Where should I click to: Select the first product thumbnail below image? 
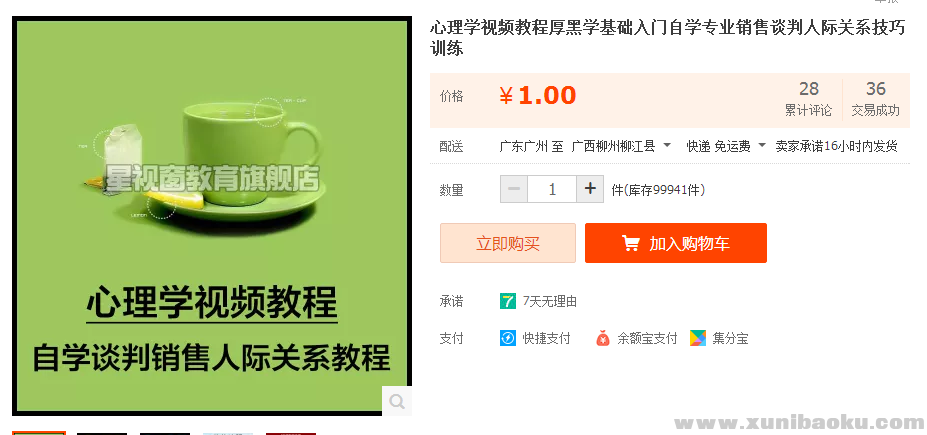(x=39, y=433)
